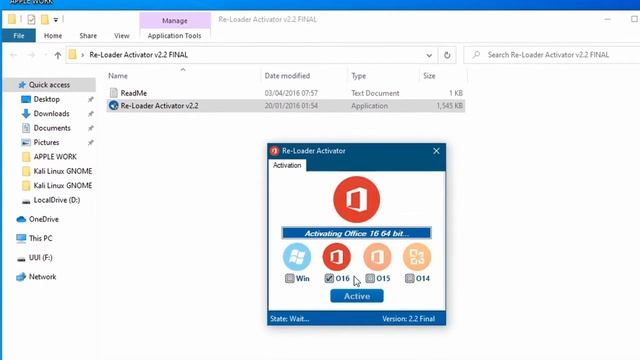Viewport: 640px width, 360px height.
Task: Select the Activation tab in Re-Loader
Action: (x=287, y=165)
